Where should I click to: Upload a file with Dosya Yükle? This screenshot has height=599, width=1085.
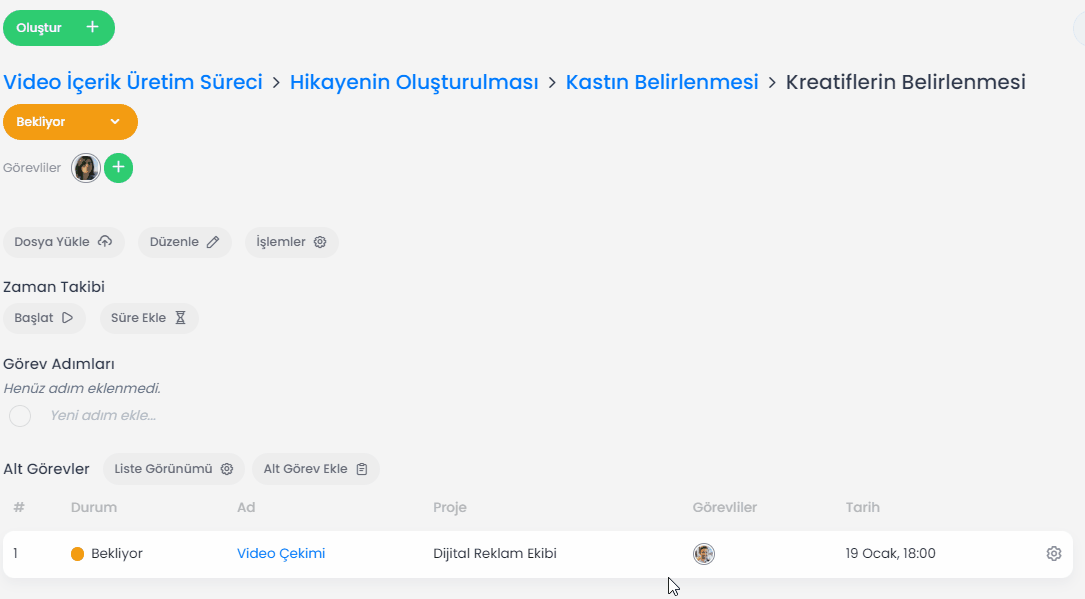(63, 242)
